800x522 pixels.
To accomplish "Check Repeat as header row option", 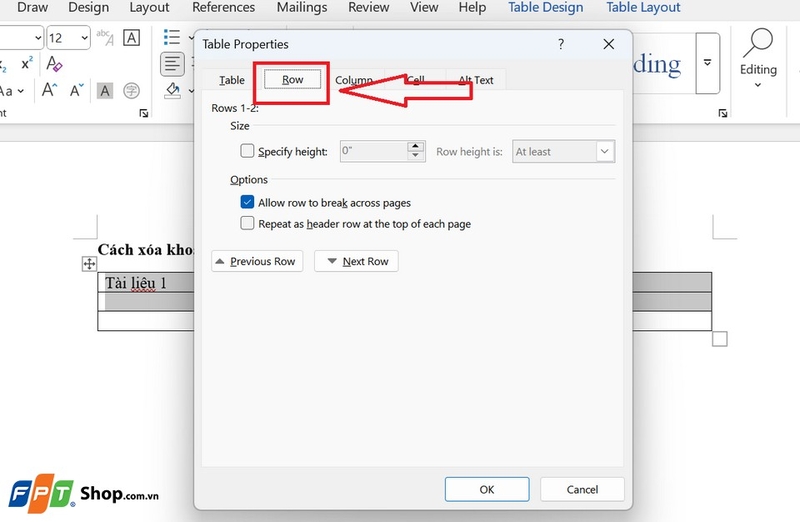I will [x=247, y=223].
